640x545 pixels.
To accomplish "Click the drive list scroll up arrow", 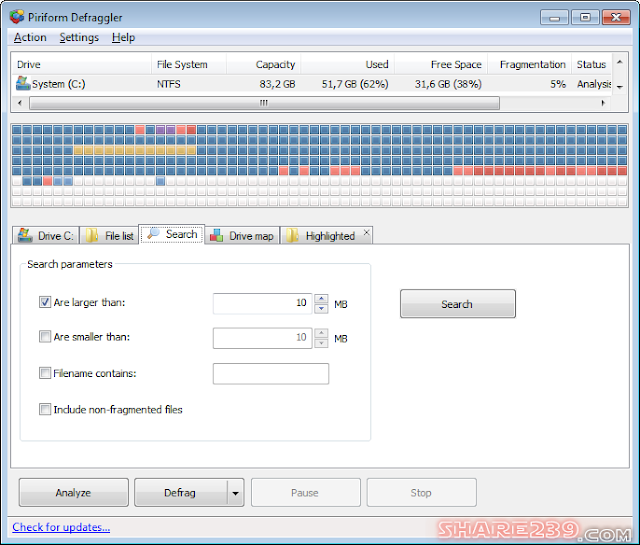I will coord(620,62).
